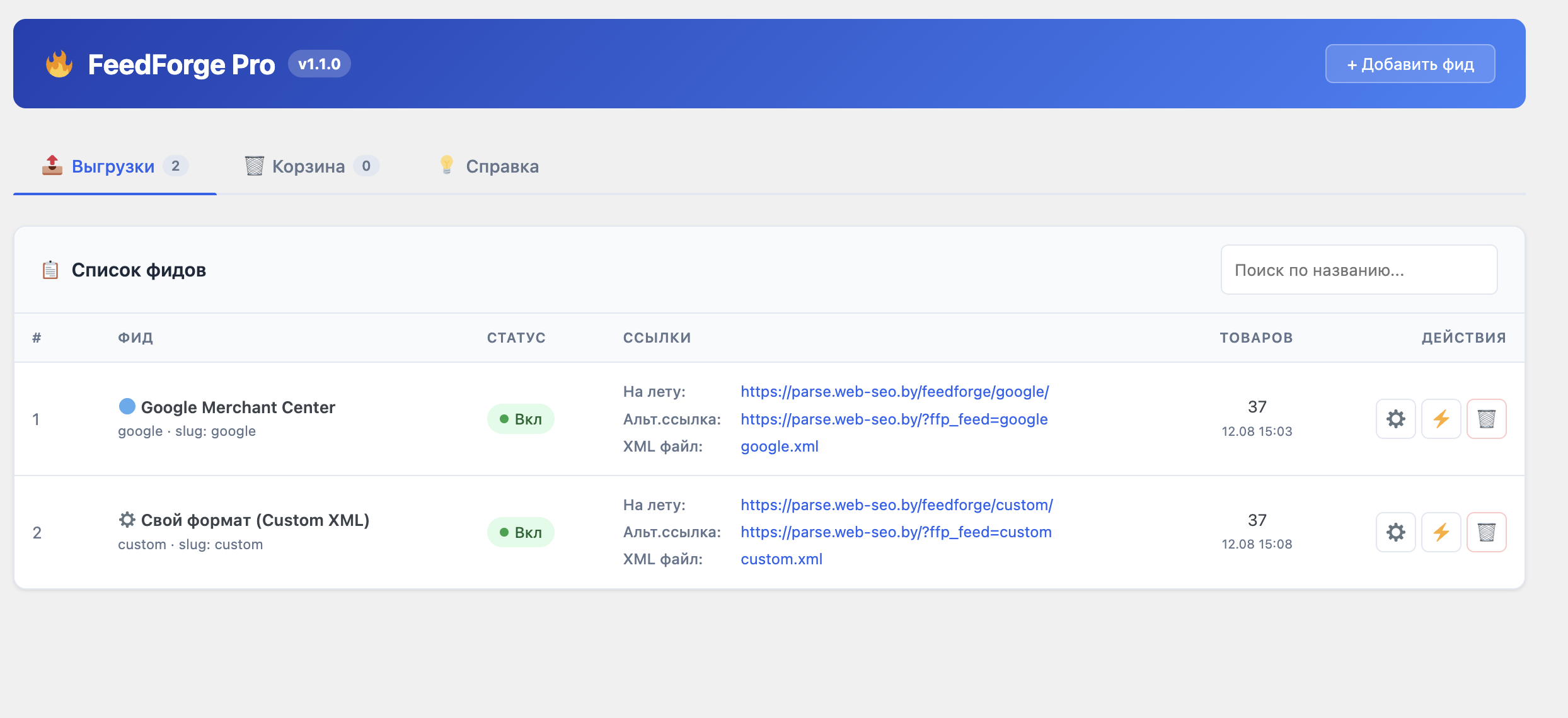Click the Корзина trash can tab icon

click(x=254, y=166)
